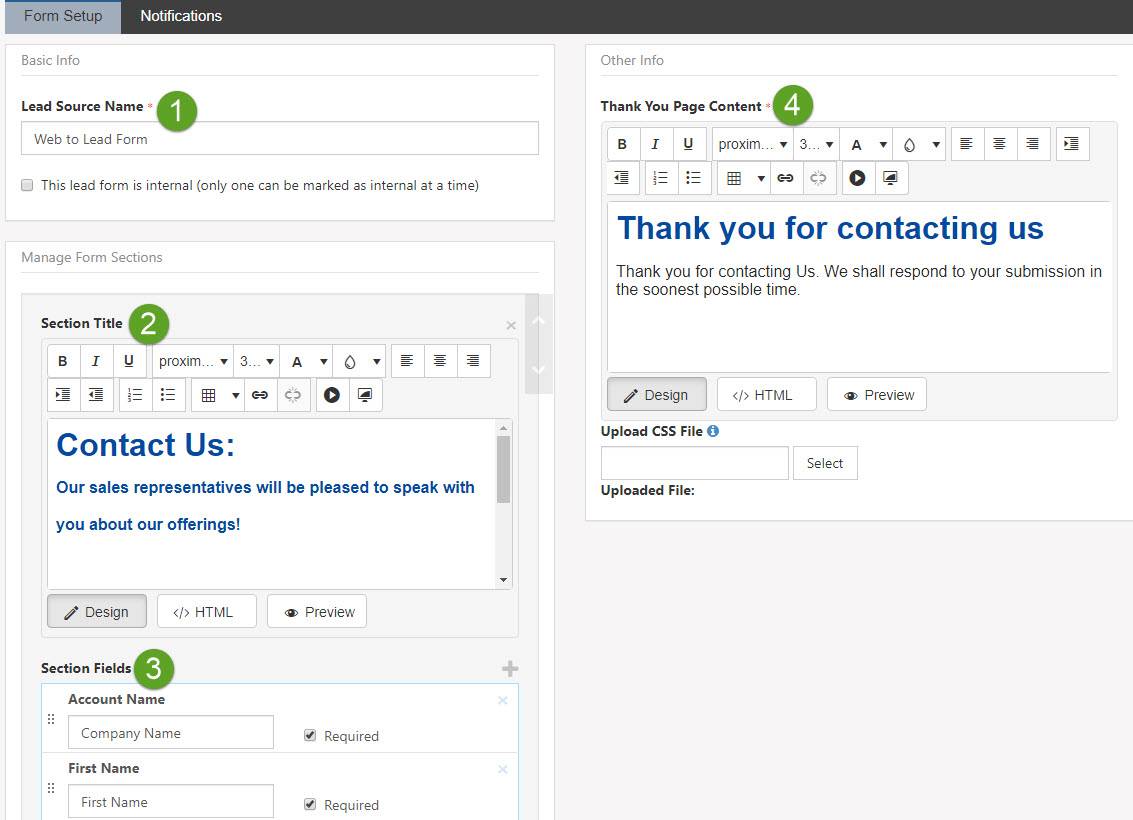Image resolution: width=1133 pixels, height=820 pixels.
Task: Click bullet list icon in Thank You Page toolbar
Action: tap(693, 178)
